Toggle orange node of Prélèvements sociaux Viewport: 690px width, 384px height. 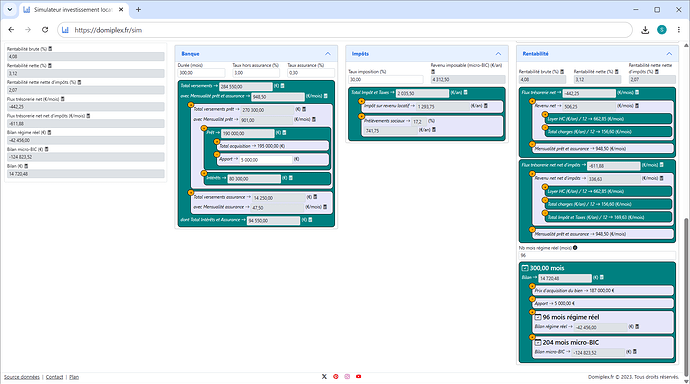point(361,117)
